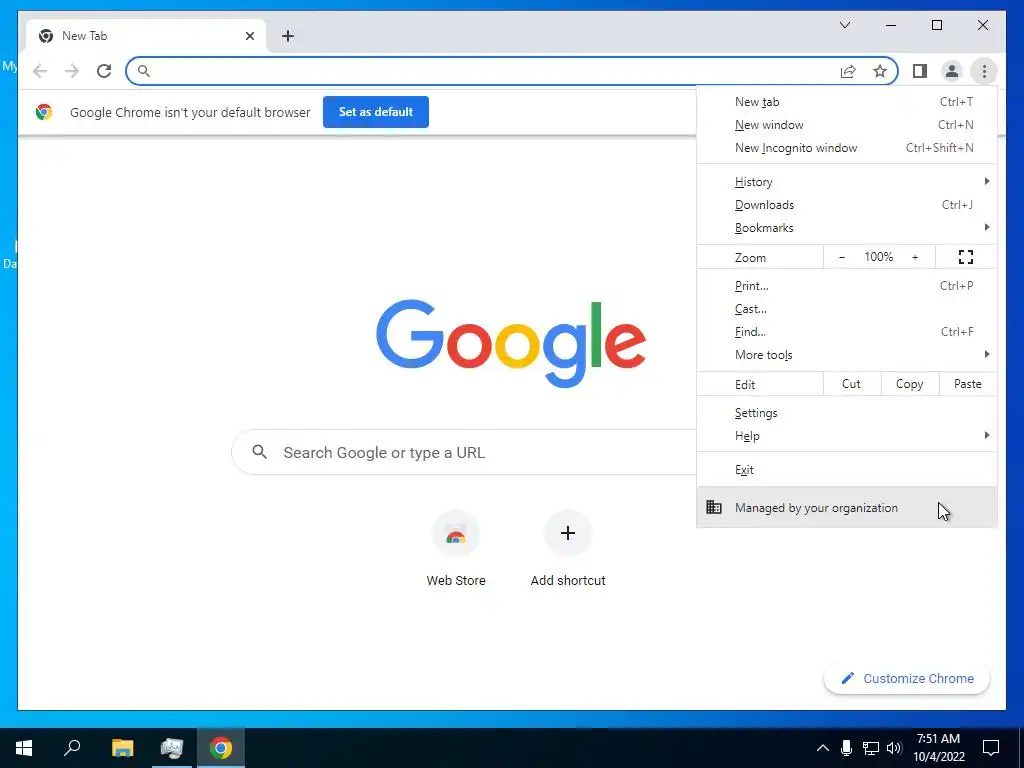Select New window in the menu

(x=846, y=125)
